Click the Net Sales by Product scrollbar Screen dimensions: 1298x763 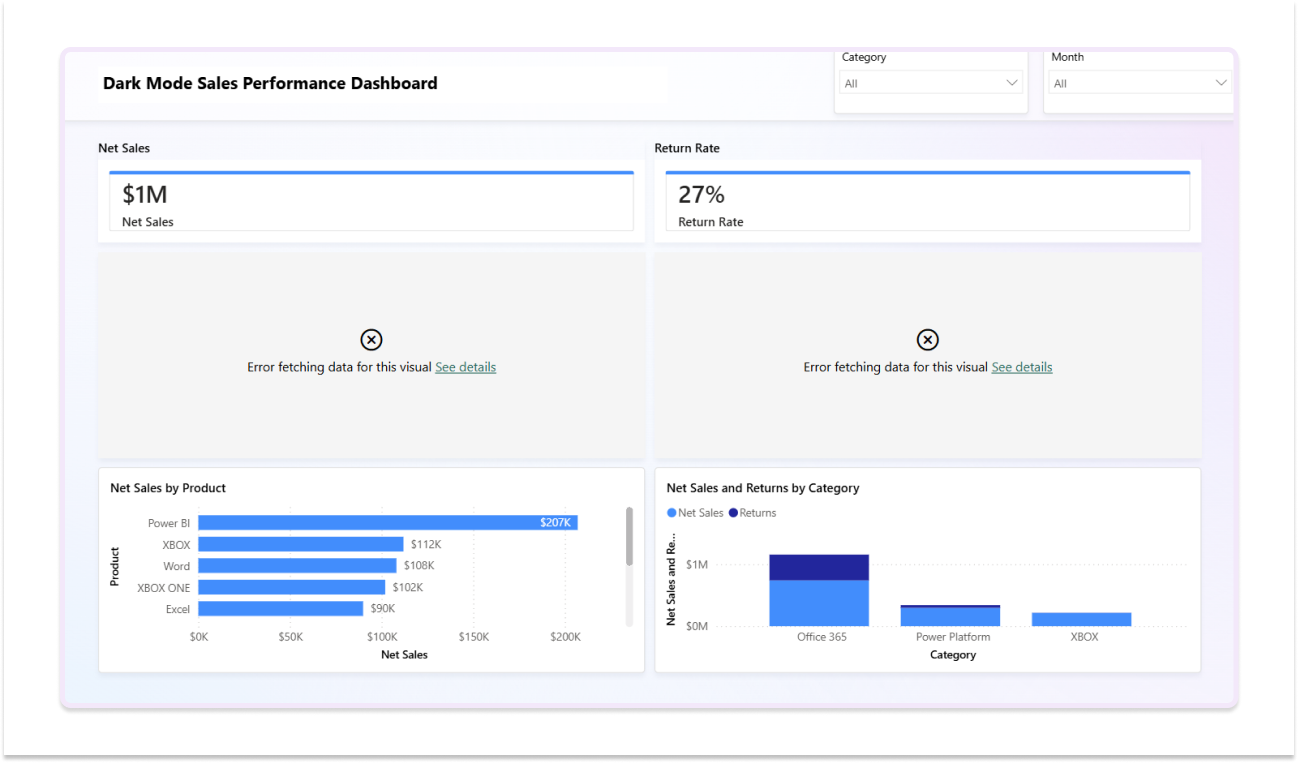pyautogui.click(x=629, y=536)
